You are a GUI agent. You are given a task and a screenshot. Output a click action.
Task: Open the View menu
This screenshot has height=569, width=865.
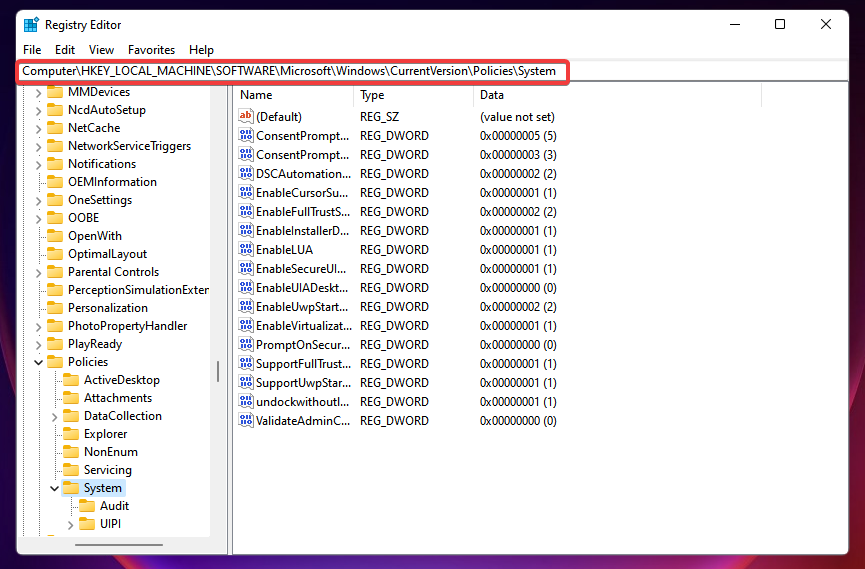102,50
